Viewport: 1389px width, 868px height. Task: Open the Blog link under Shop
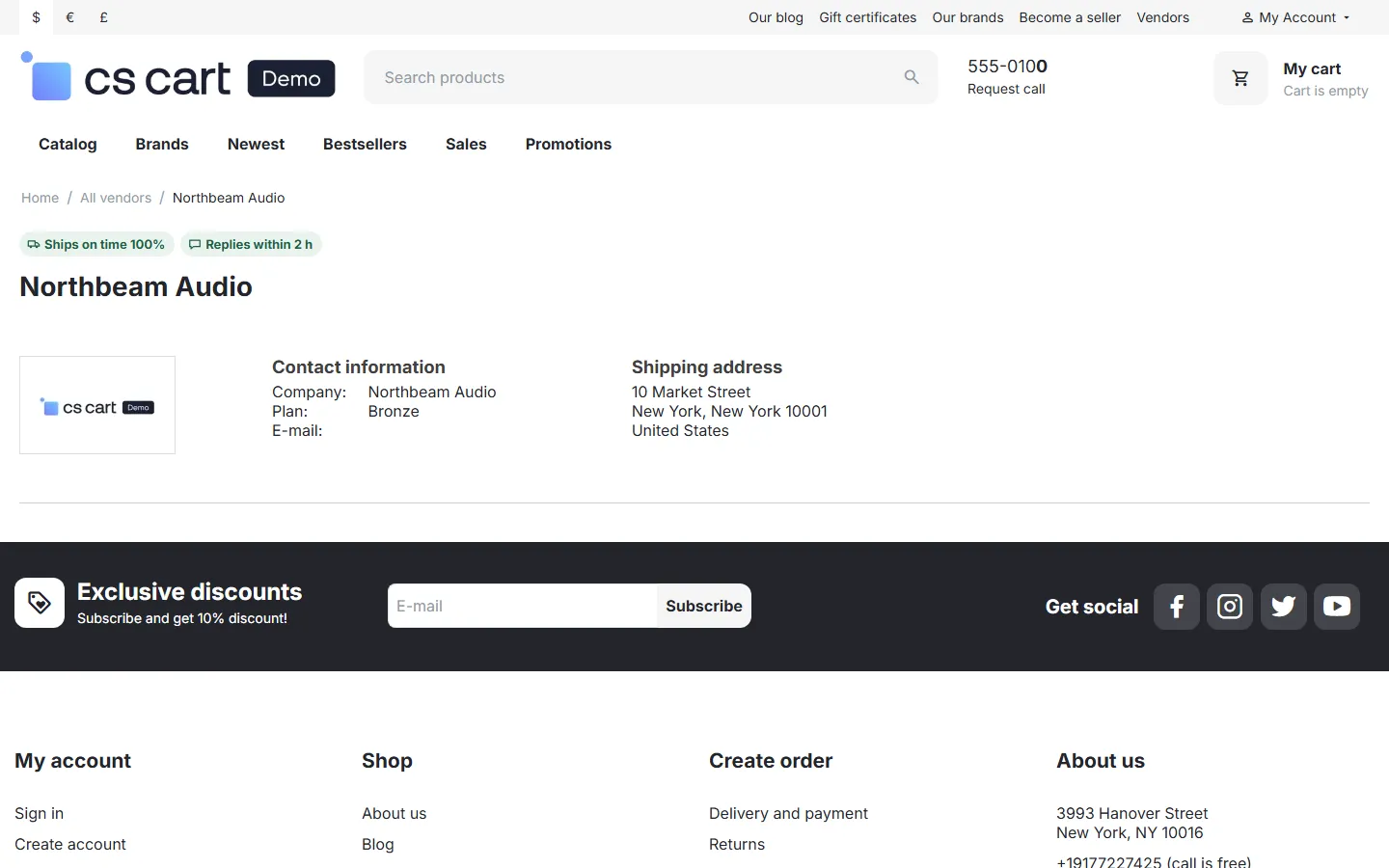377,844
